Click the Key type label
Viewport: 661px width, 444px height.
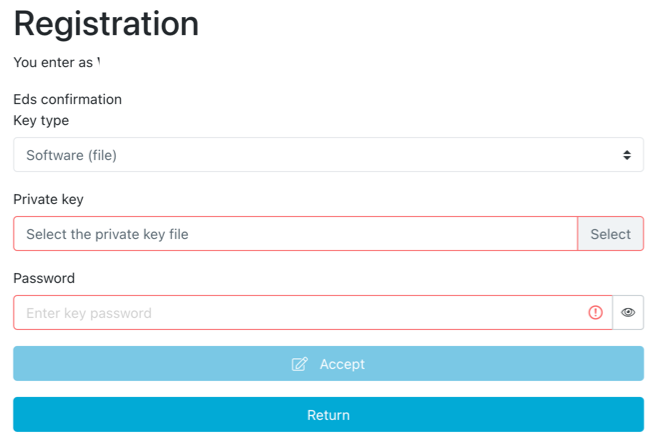coord(41,120)
